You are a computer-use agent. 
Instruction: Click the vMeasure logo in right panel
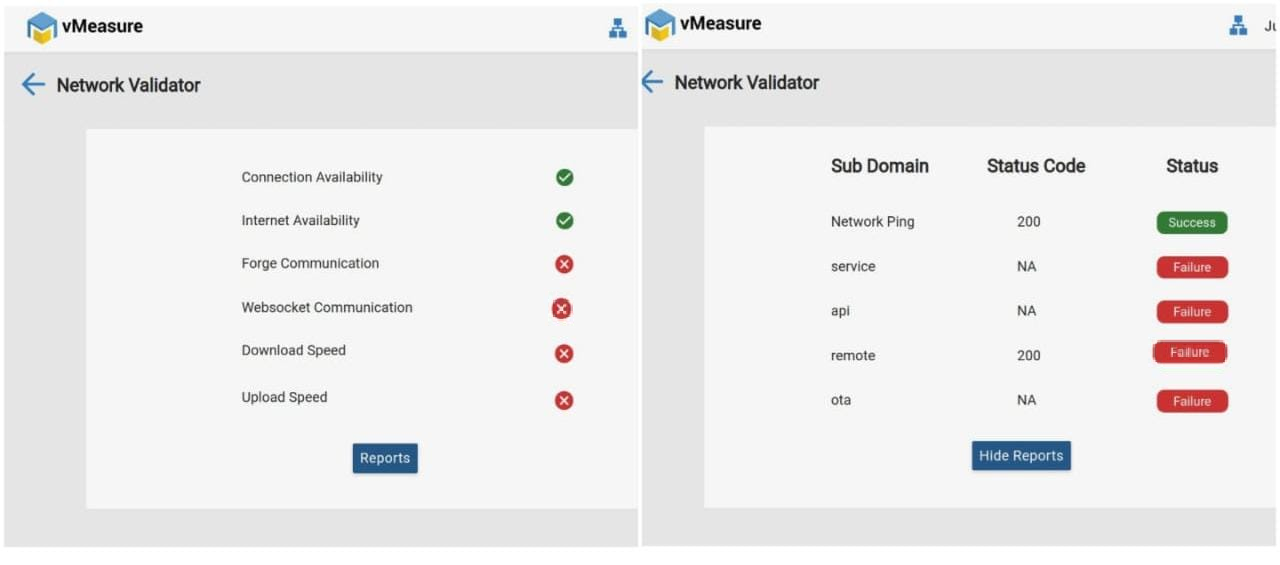(x=660, y=25)
